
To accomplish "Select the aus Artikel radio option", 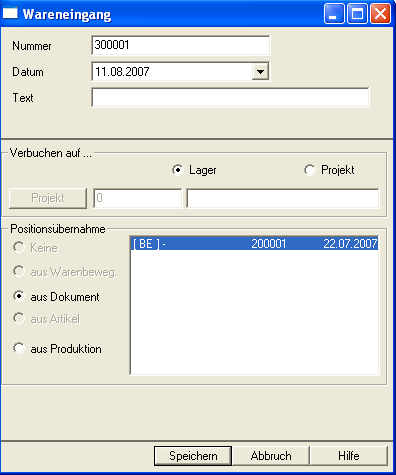I will [19, 319].
